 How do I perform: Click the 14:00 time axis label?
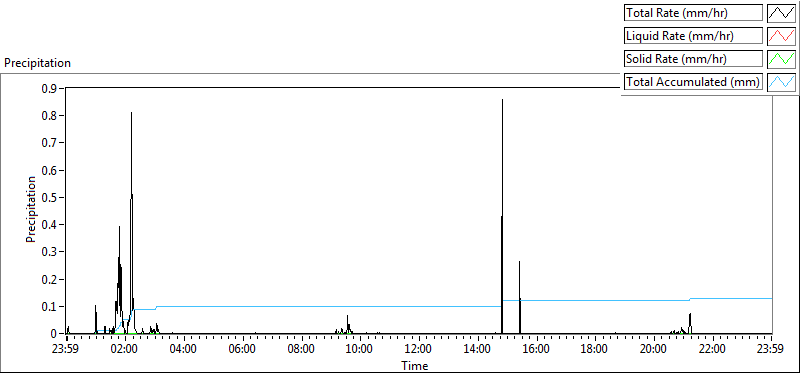click(478, 350)
